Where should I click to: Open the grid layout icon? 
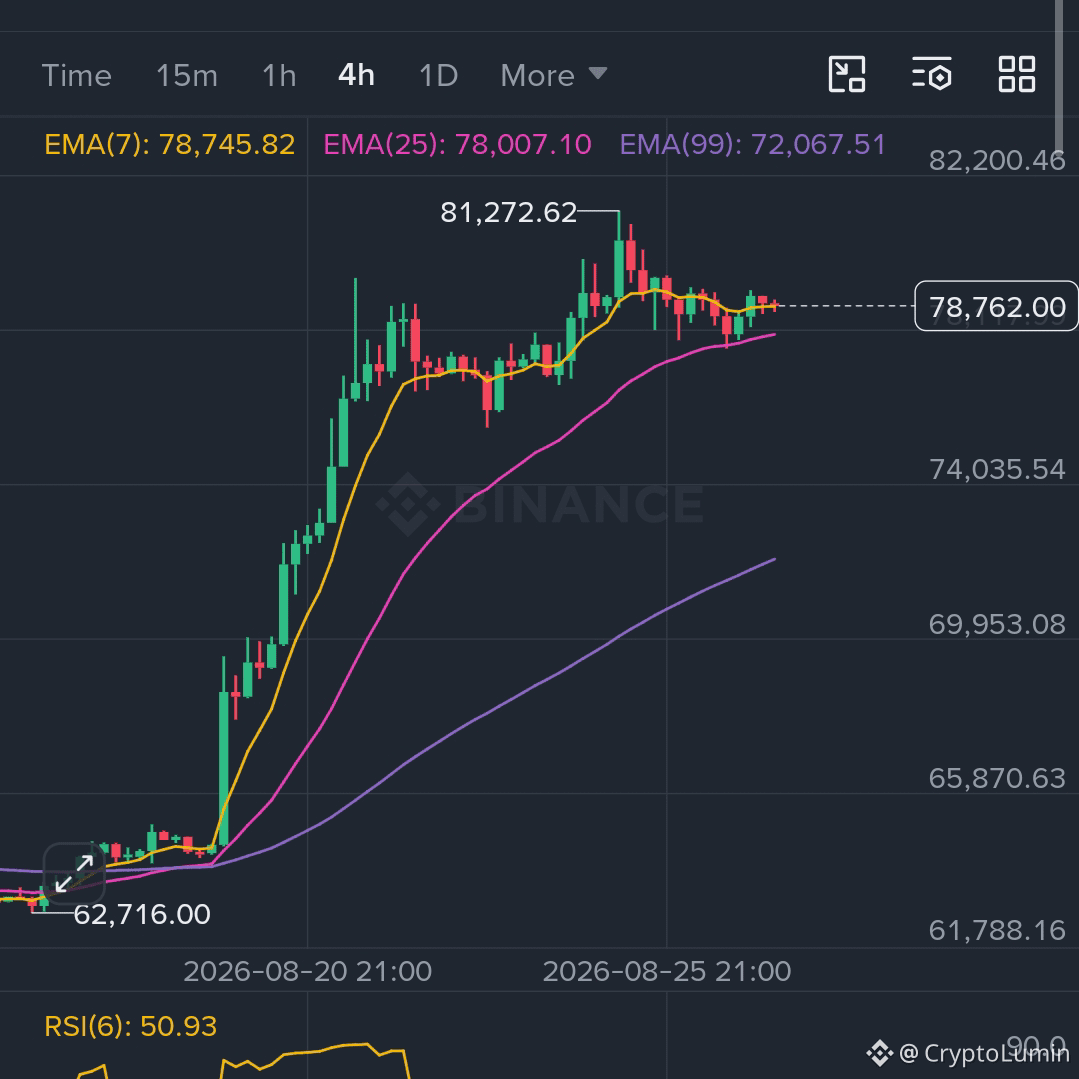(x=1017, y=74)
